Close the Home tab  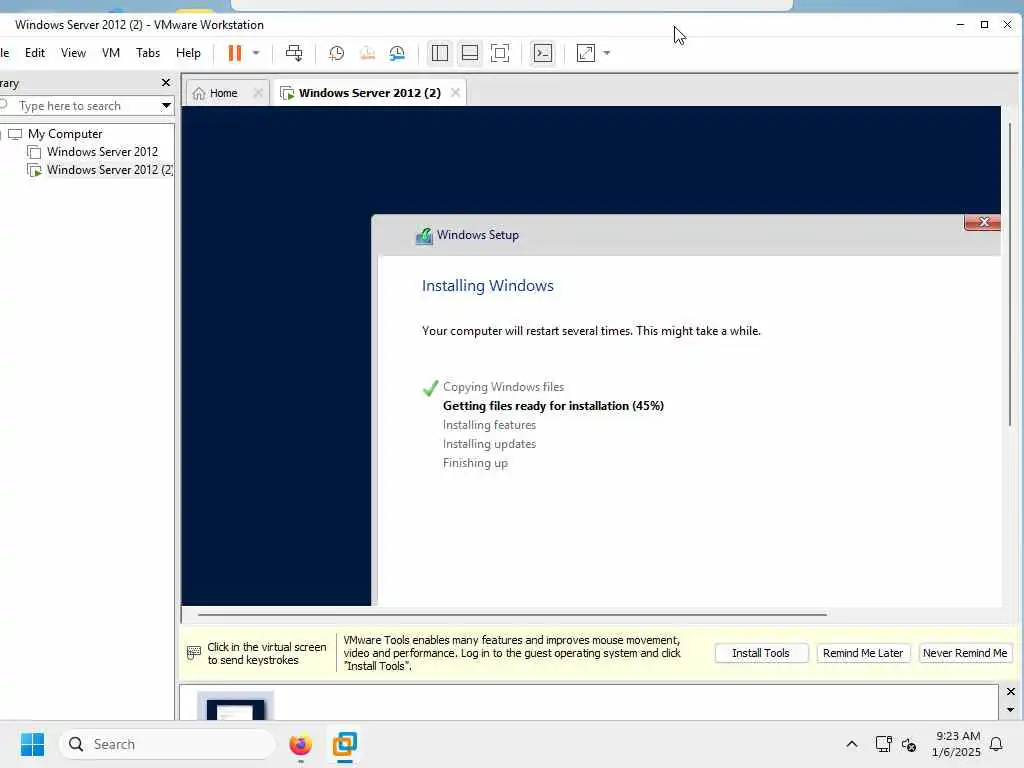pyautogui.click(x=258, y=93)
